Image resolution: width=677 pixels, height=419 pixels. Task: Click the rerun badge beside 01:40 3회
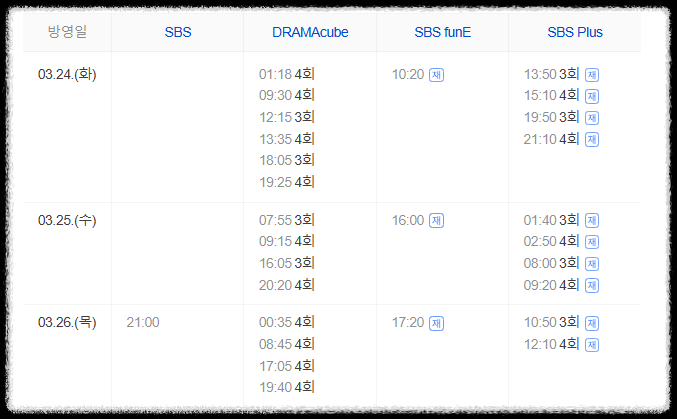point(592,221)
